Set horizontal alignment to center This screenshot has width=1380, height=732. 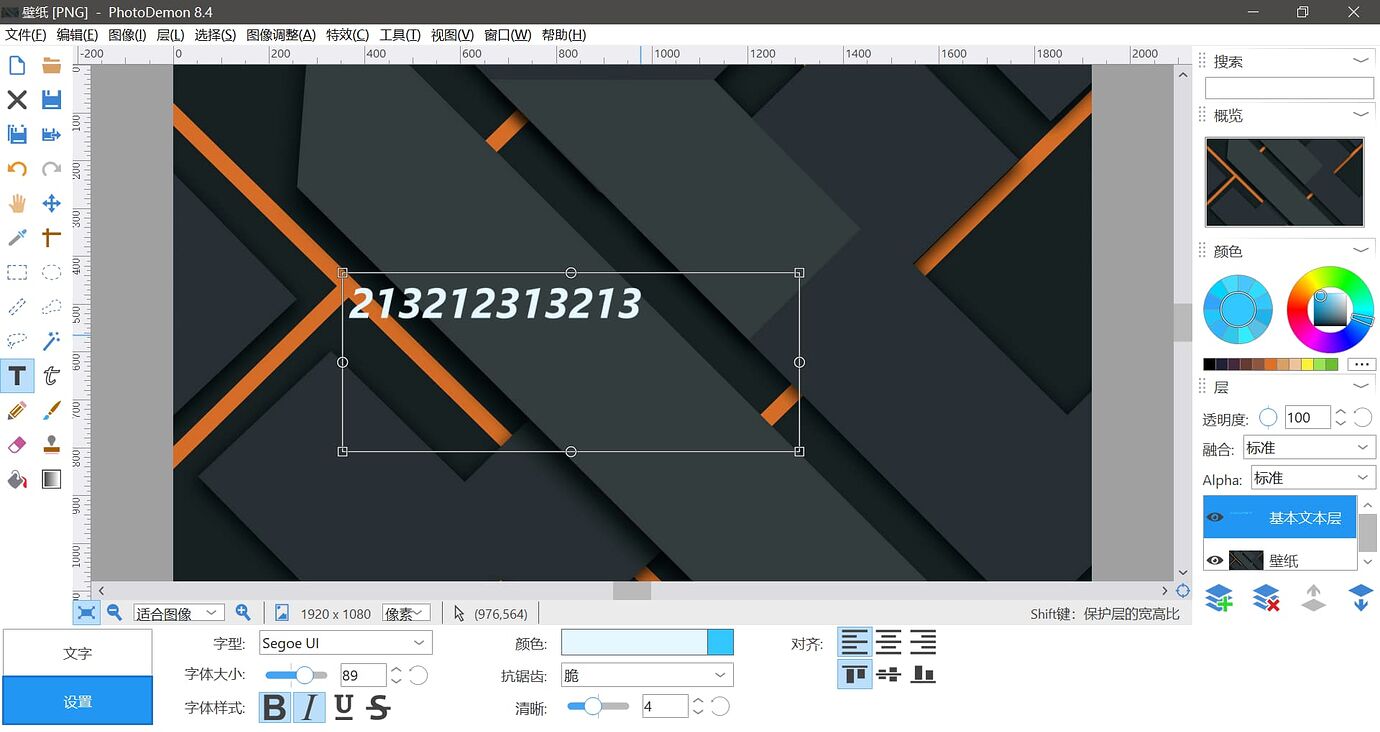(x=889, y=642)
